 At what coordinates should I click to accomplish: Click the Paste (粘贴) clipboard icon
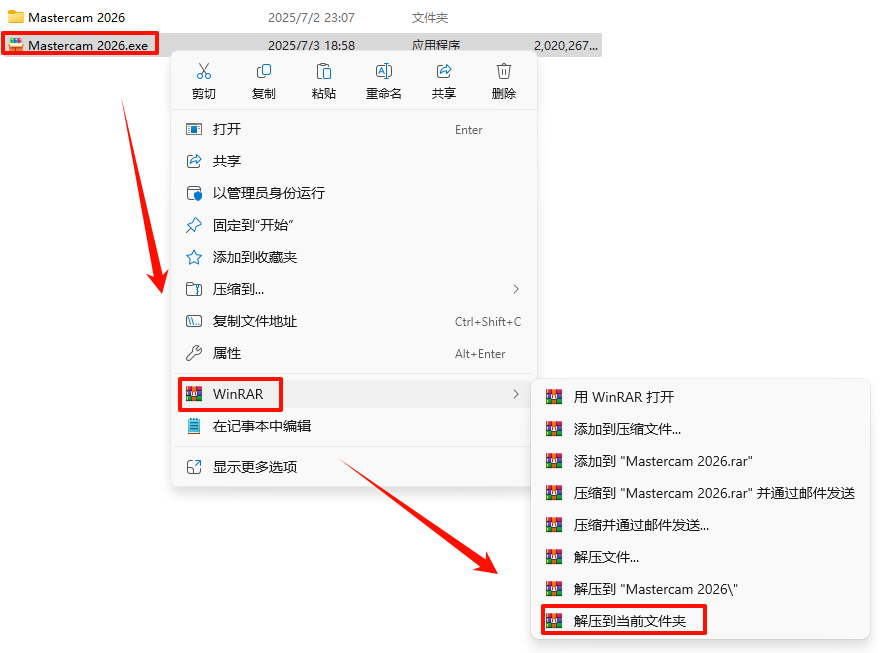(324, 71)
